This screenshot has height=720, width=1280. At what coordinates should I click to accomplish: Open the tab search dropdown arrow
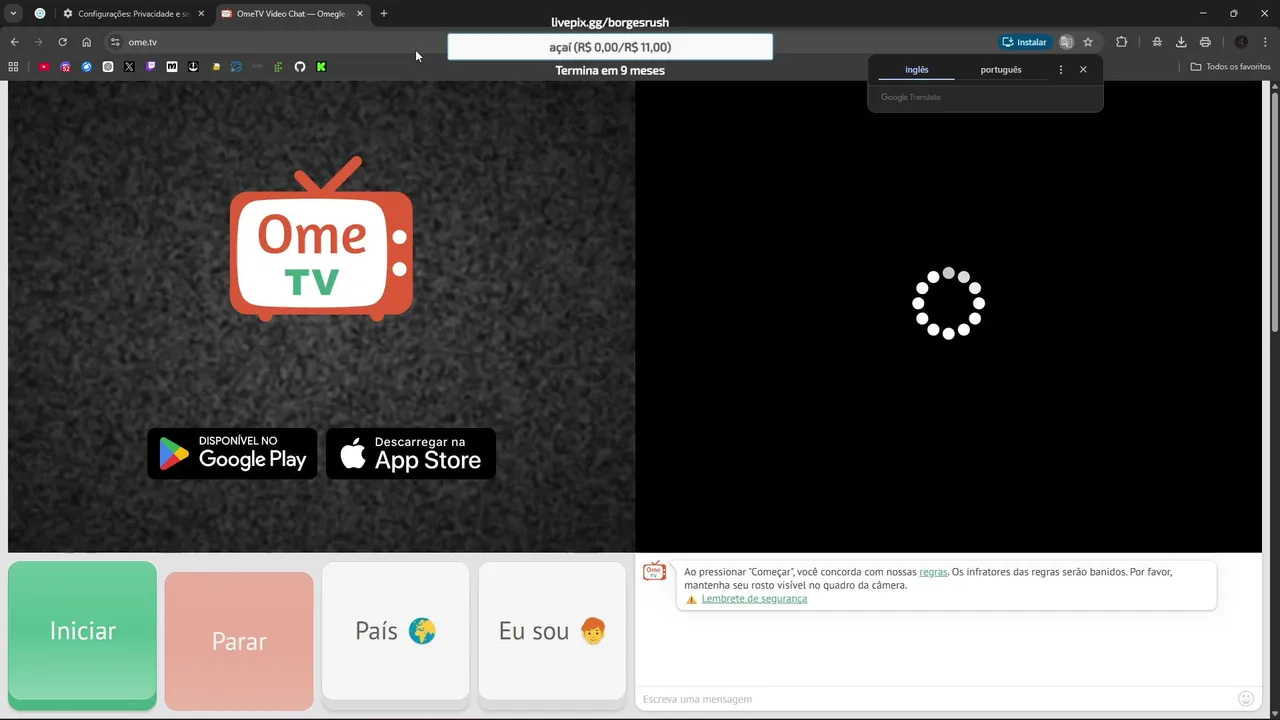(x=13, y=14)
